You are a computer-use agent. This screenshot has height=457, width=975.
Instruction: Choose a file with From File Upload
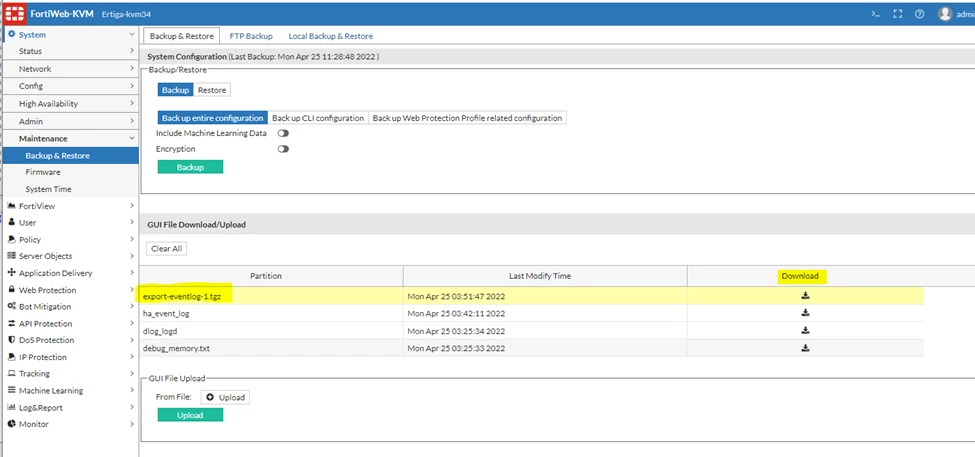pyautogui.click(x=225, y=397)
